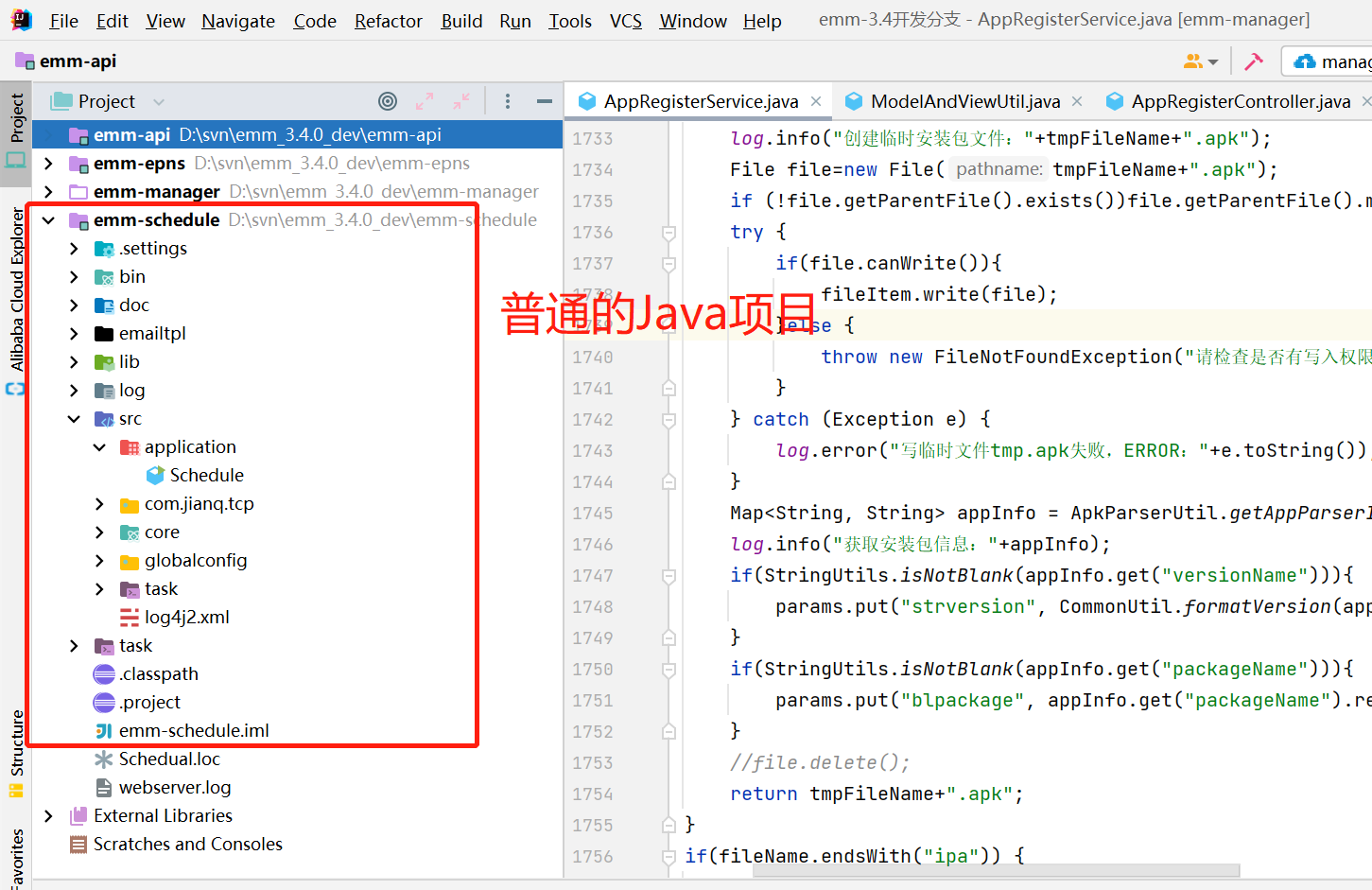The height and width of the screenshot is (890, 1372).
Task: Click Expand All icon in Project panel
Action: 425,101
